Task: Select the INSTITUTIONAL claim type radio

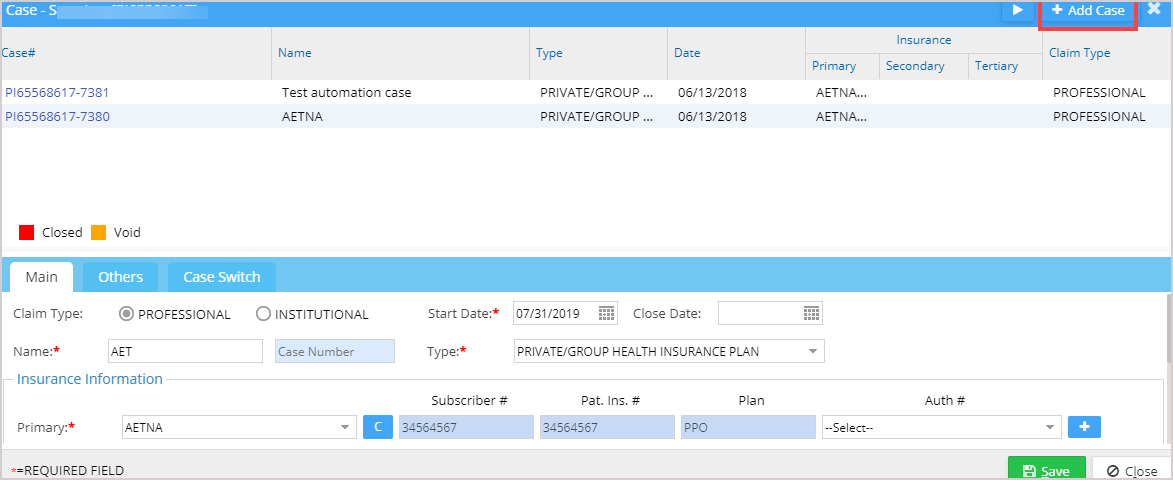Action: [x=263, y=314]
